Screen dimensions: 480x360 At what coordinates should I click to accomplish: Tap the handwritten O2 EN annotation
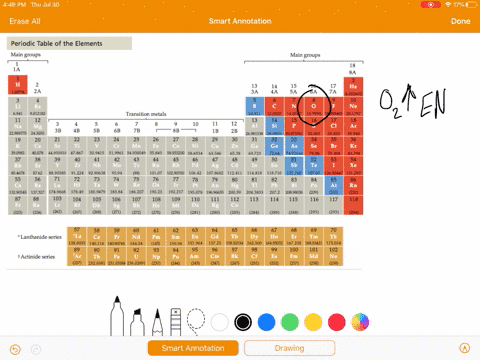[413, 102]
